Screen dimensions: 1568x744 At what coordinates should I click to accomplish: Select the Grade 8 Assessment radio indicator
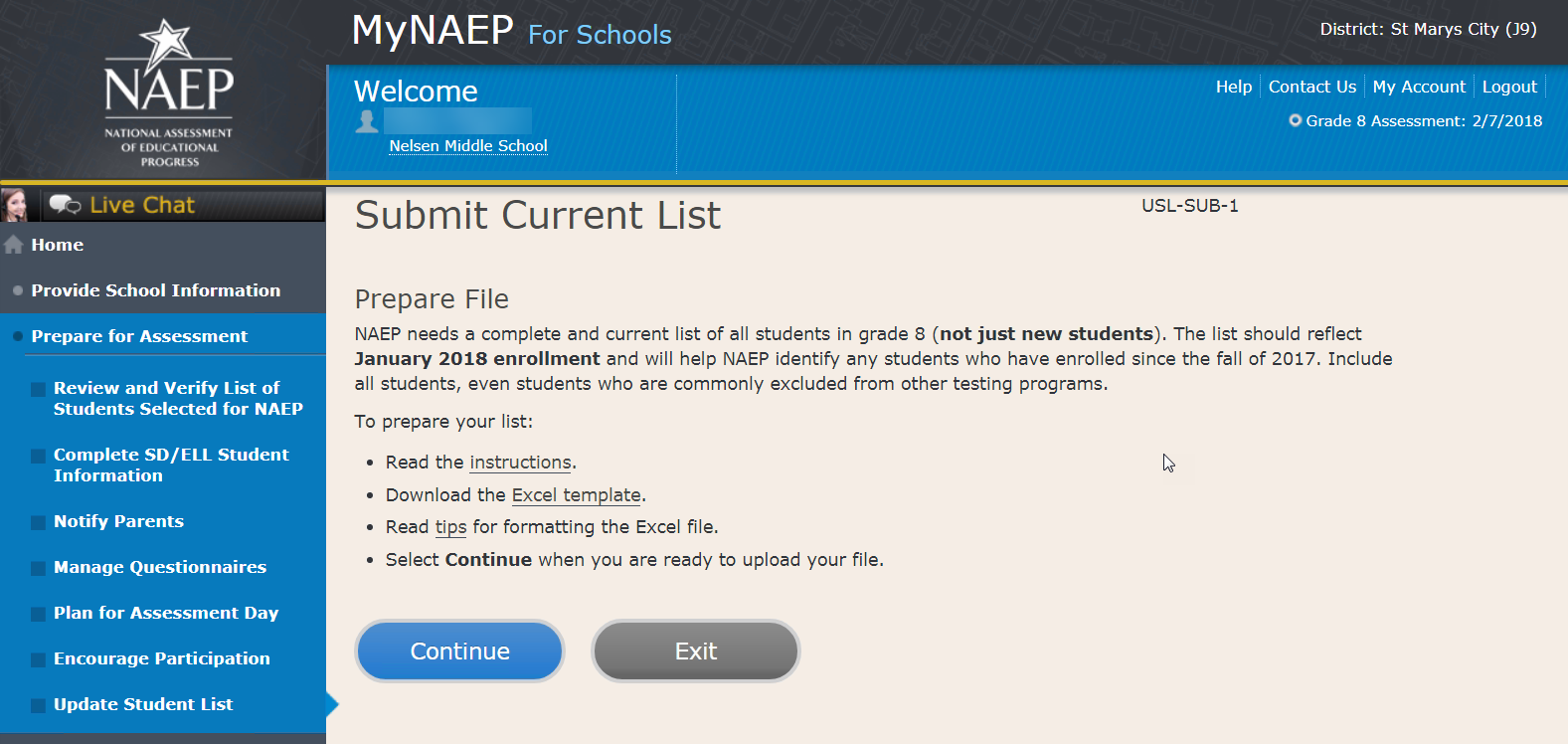[1295, 120]
